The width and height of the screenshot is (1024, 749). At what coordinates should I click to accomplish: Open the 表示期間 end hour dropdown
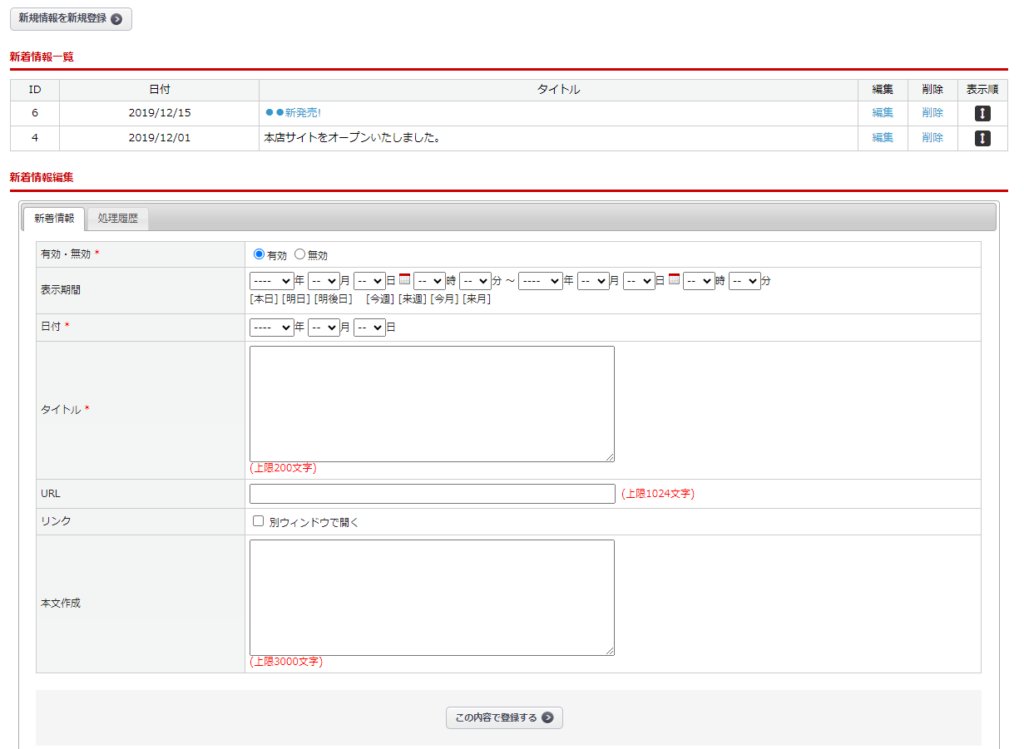coord(698,281)
